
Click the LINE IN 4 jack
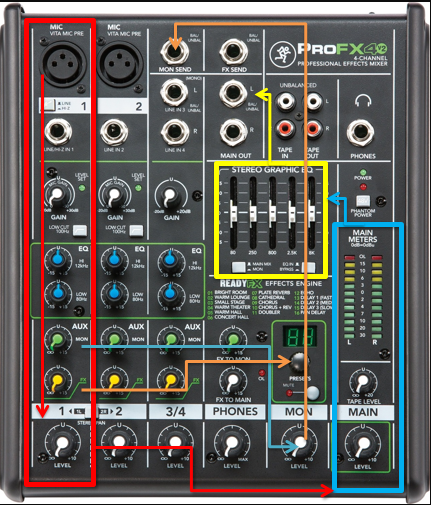tap(175, 132)
